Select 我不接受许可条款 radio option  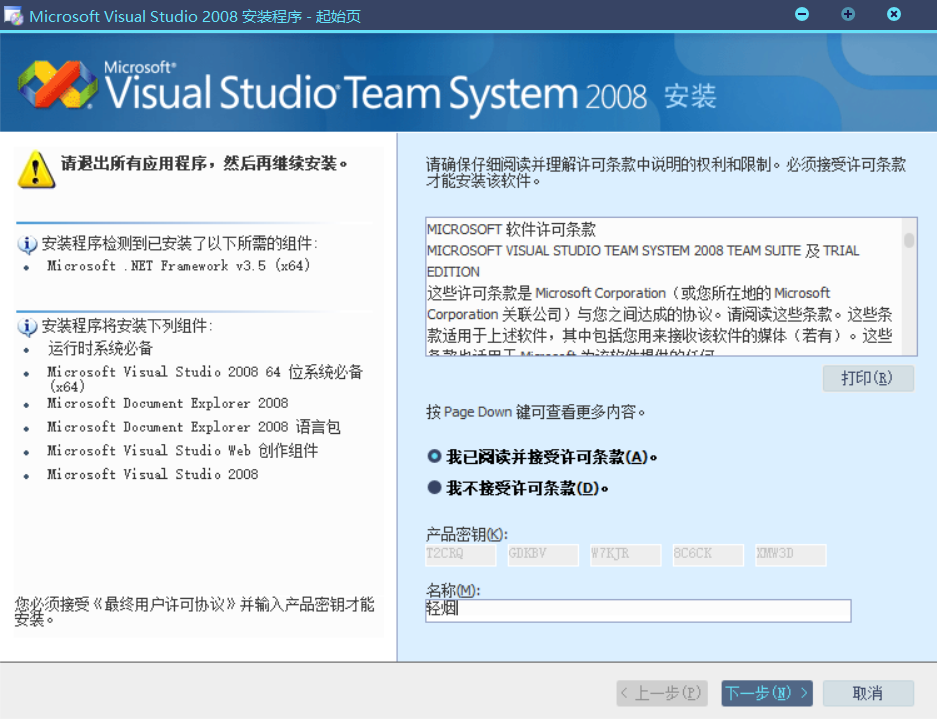(x=434, y=488)
